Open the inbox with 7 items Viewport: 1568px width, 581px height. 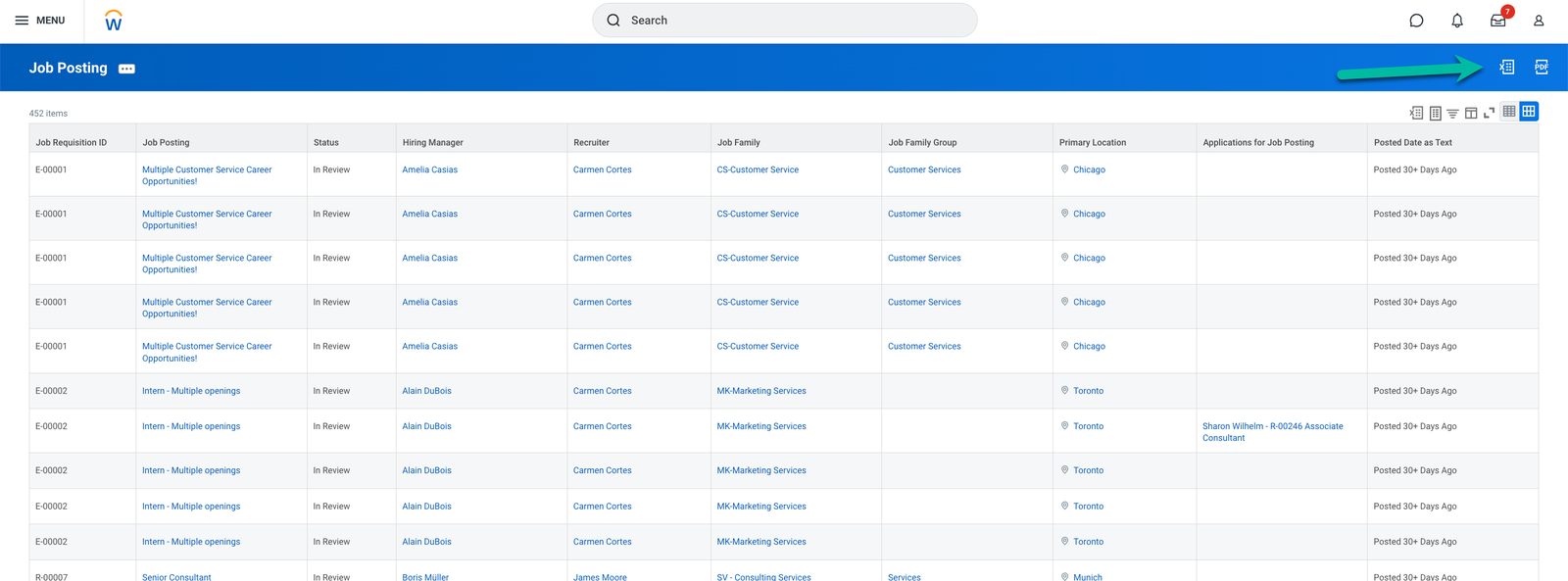1498,21
